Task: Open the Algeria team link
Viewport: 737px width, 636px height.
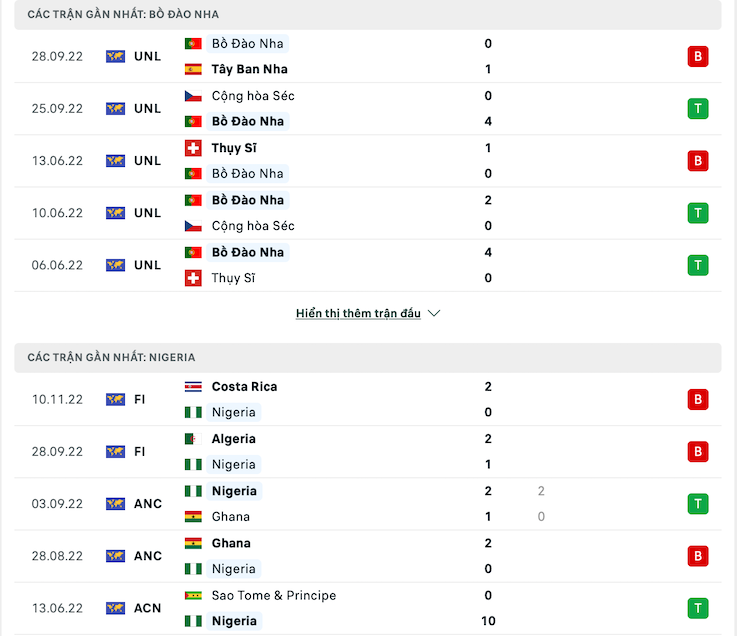Action: point(233,439)
